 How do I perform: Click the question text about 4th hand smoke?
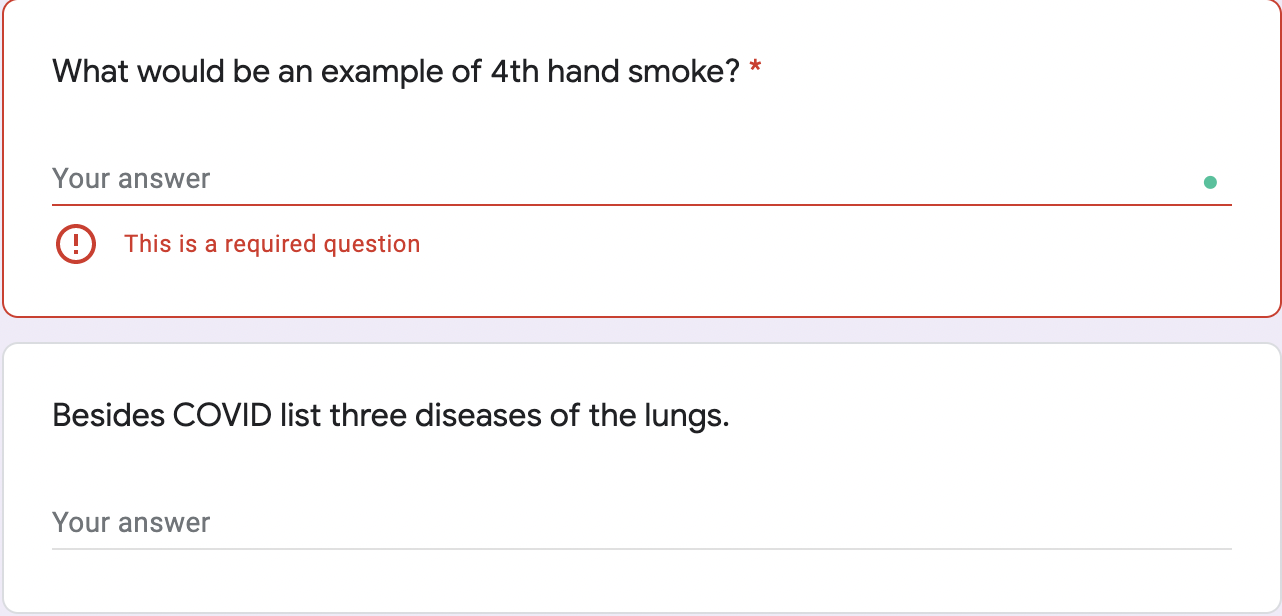click(400, 70)
